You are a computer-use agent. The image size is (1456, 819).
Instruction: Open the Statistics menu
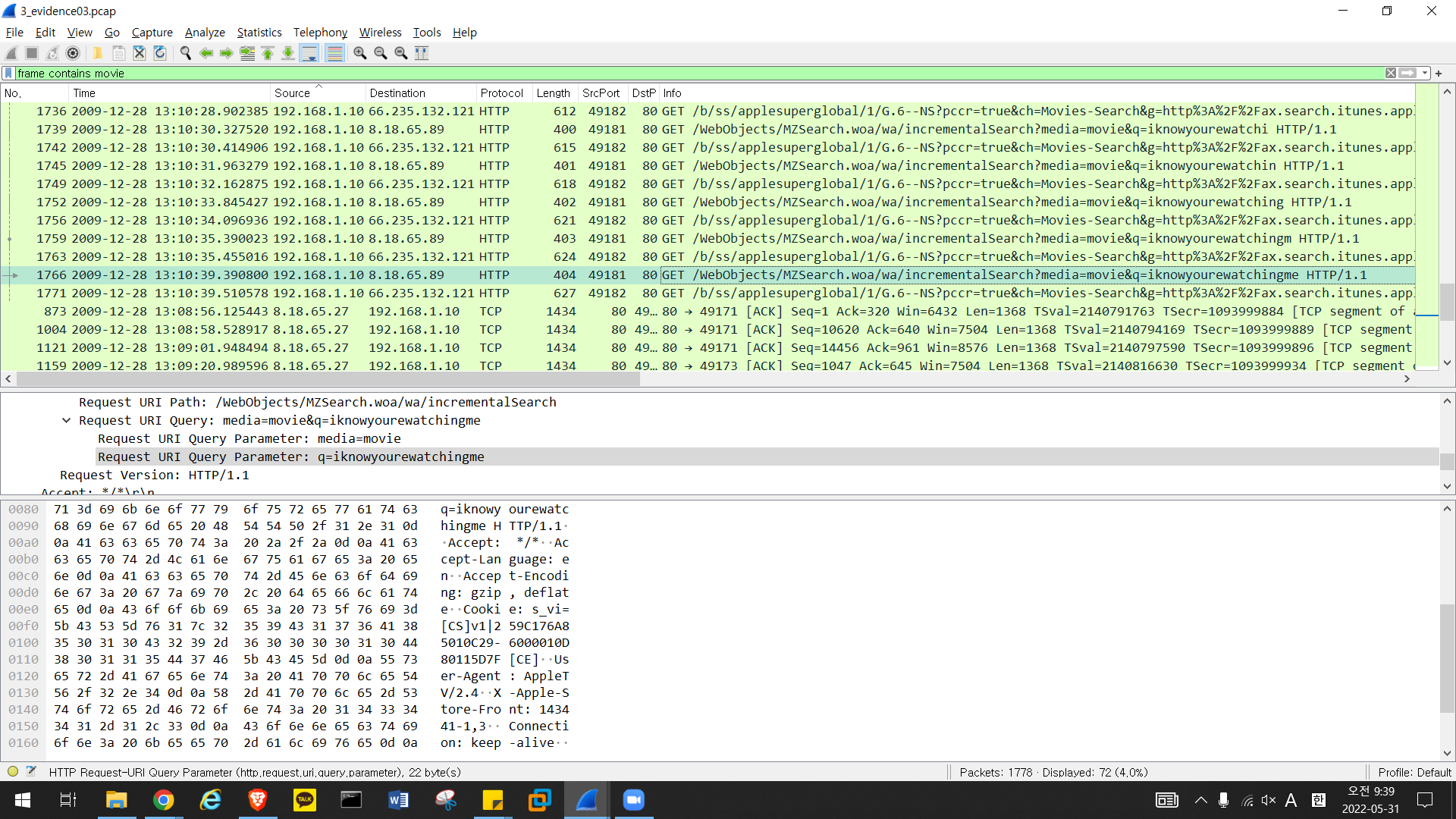tap(259, 33)
